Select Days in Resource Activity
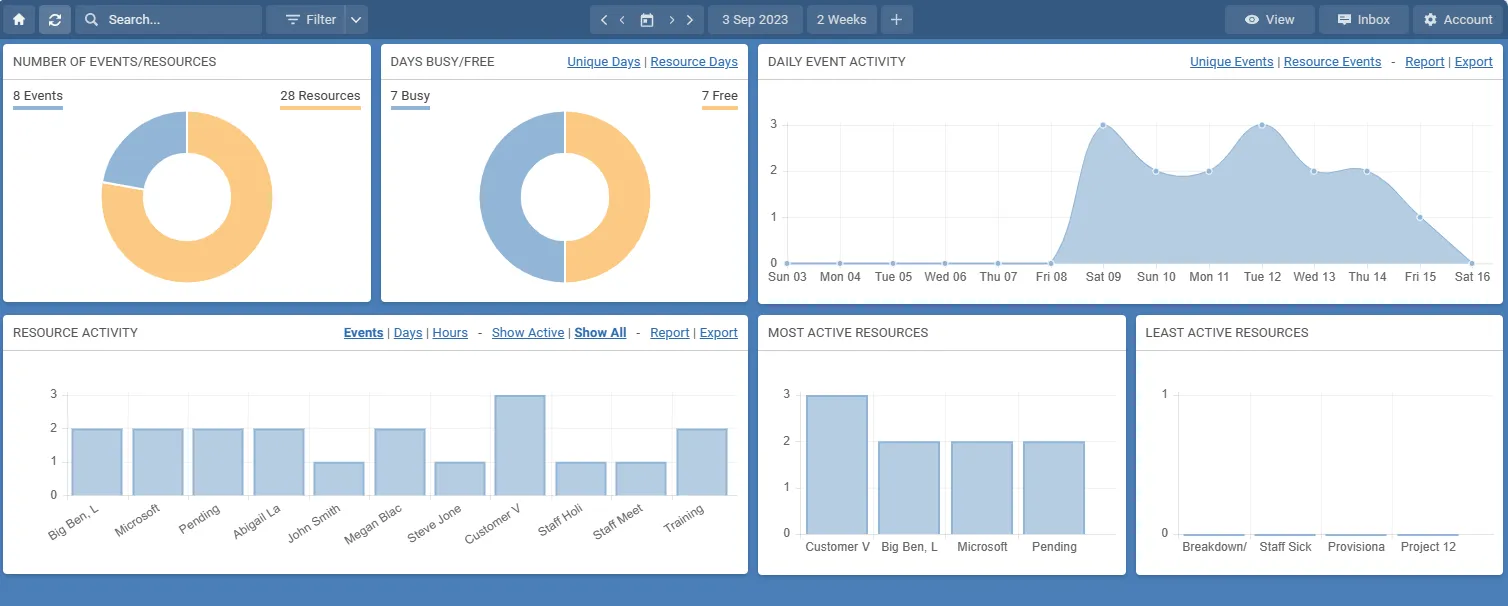Image resolution: width=1508 pixels, height=606 pixels. point(408,333)
